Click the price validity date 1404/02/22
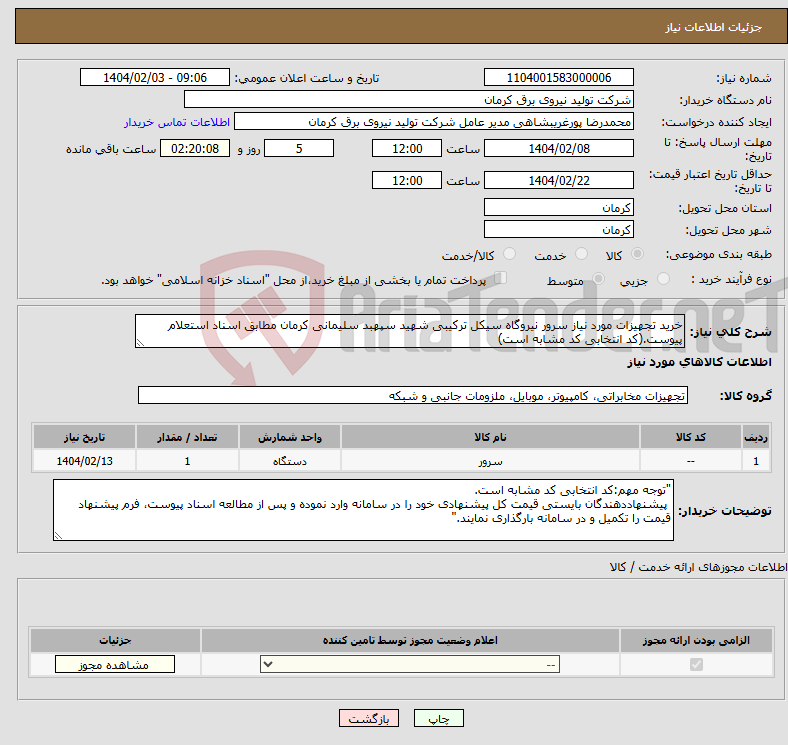Image resolution: width=788 pixels, height=745 pixels. [x=559, y=180]
